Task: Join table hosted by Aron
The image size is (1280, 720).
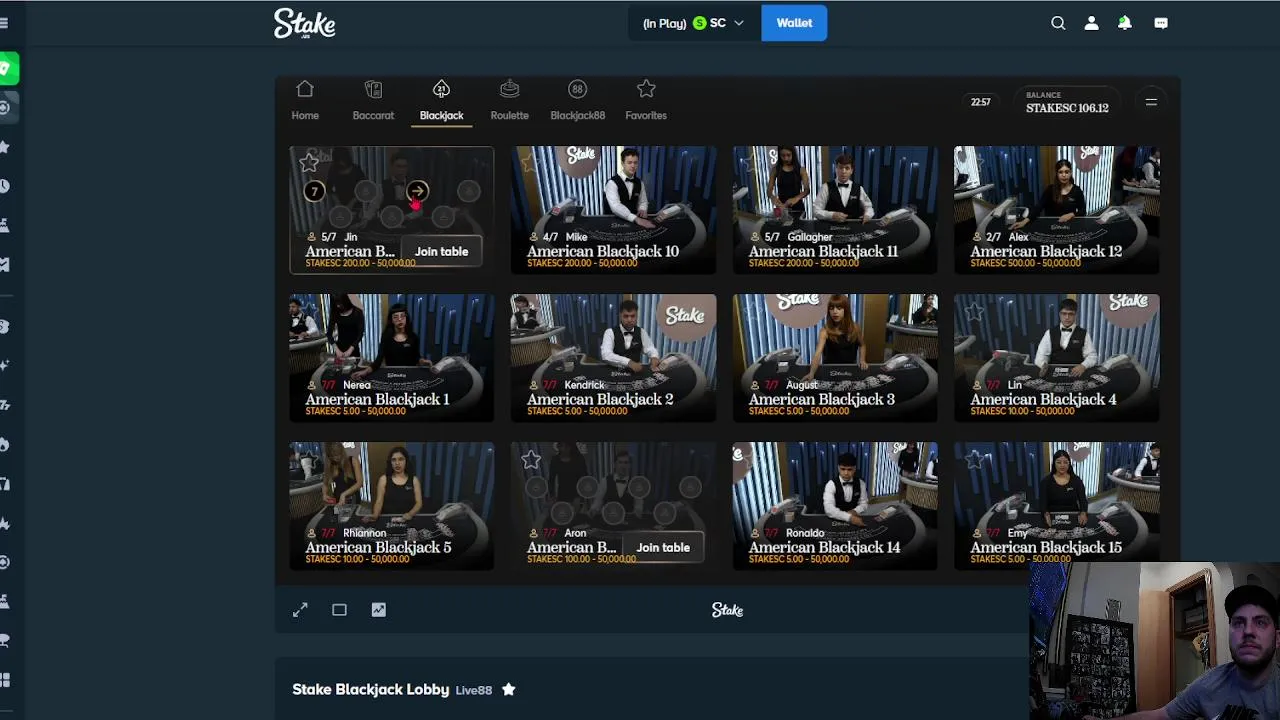Action: 663,547
